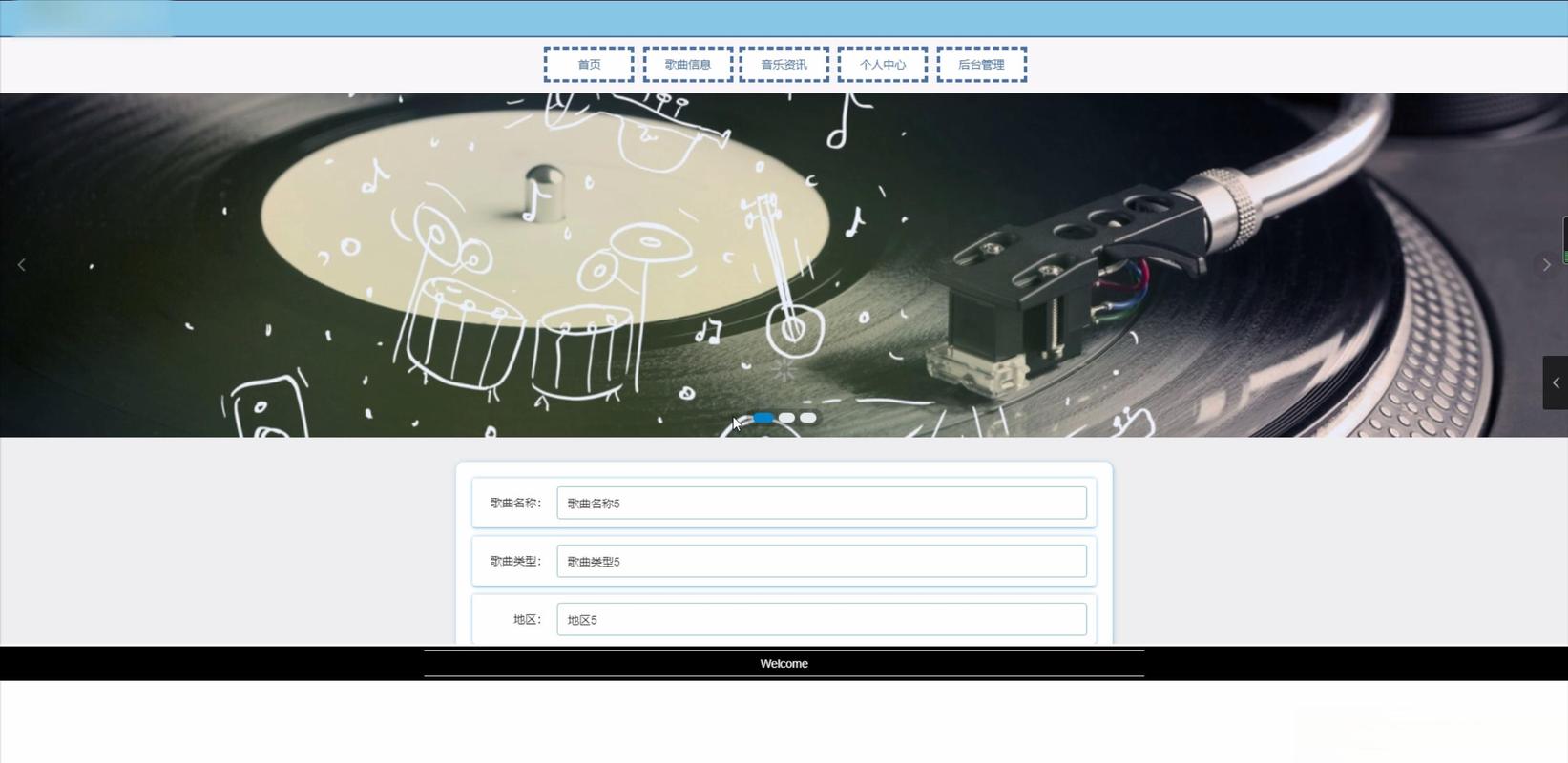Click the 歌曲名称 field label

(x=515, y=504)
